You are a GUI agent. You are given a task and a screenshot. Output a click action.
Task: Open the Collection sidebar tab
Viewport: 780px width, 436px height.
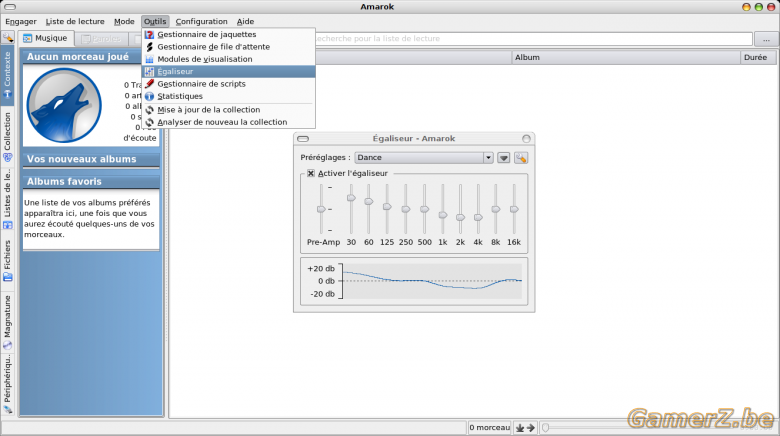tap(7, 137)
